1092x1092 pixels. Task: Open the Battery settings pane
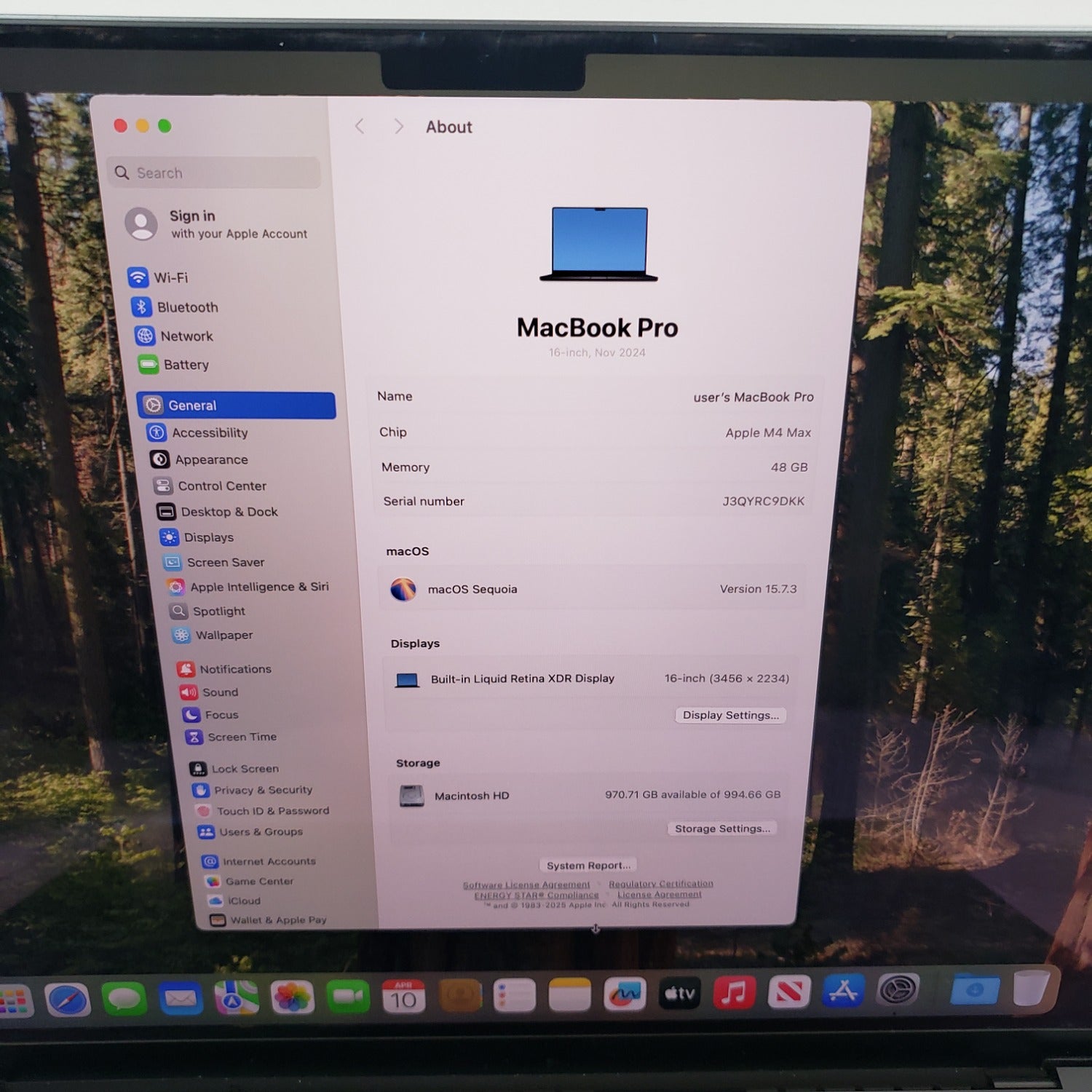(x=185, y=365)
